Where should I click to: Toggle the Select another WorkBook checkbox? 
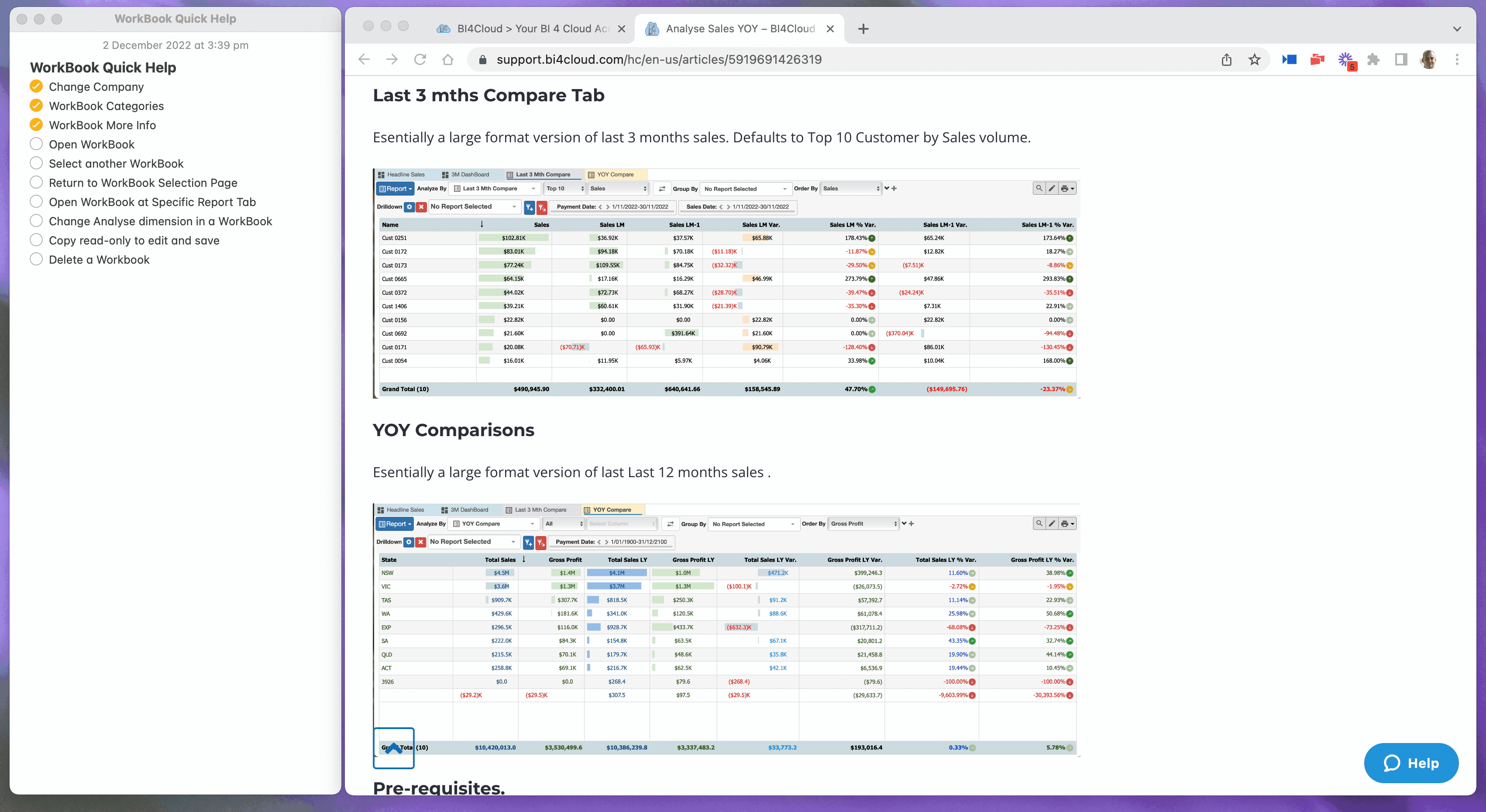(36, 163)
